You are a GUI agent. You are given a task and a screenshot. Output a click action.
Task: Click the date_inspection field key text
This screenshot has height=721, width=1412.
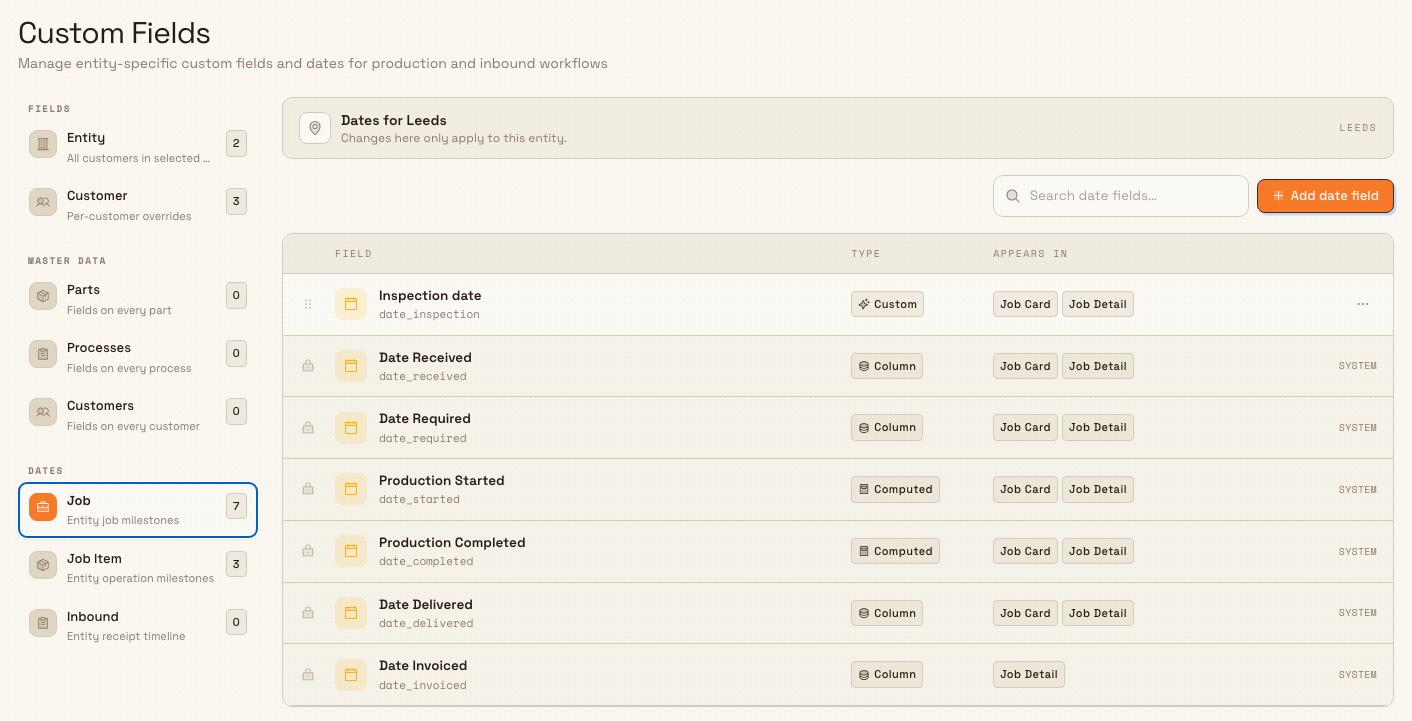(x=429, y=314)
